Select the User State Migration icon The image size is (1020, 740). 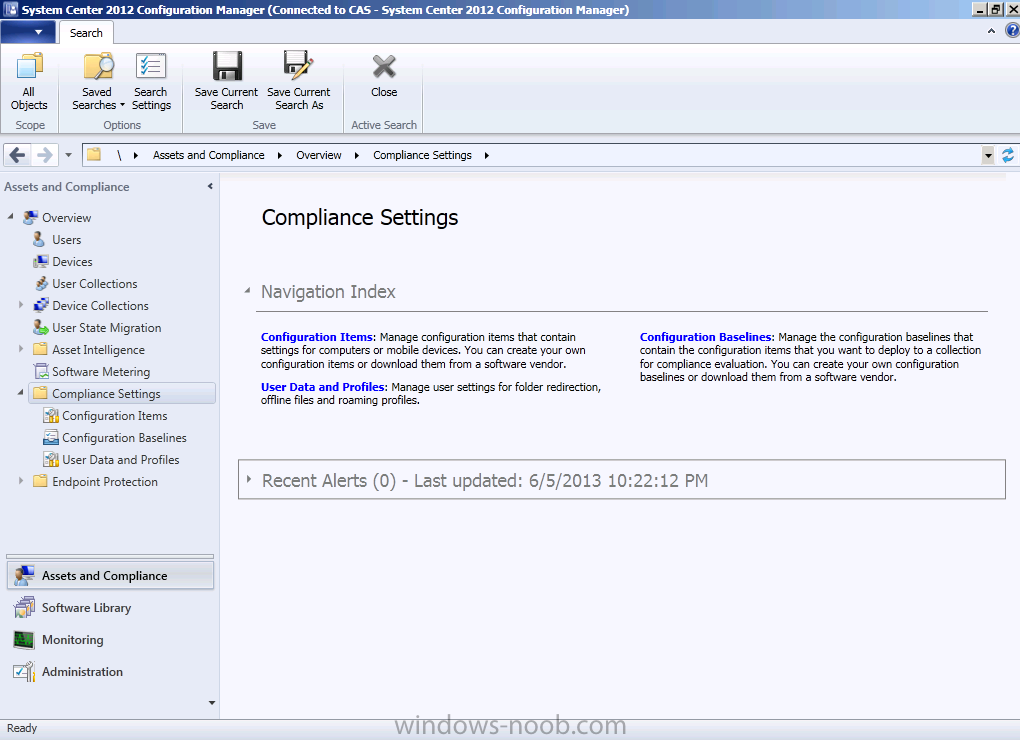coord(41,327)
